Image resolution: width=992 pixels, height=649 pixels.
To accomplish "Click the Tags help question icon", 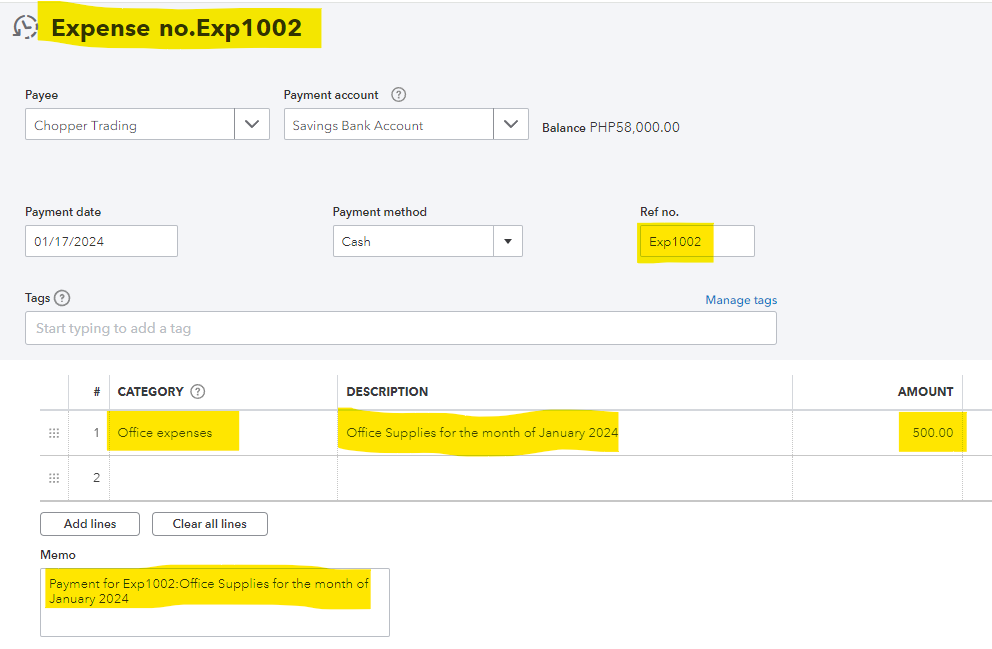I will 62,298.
